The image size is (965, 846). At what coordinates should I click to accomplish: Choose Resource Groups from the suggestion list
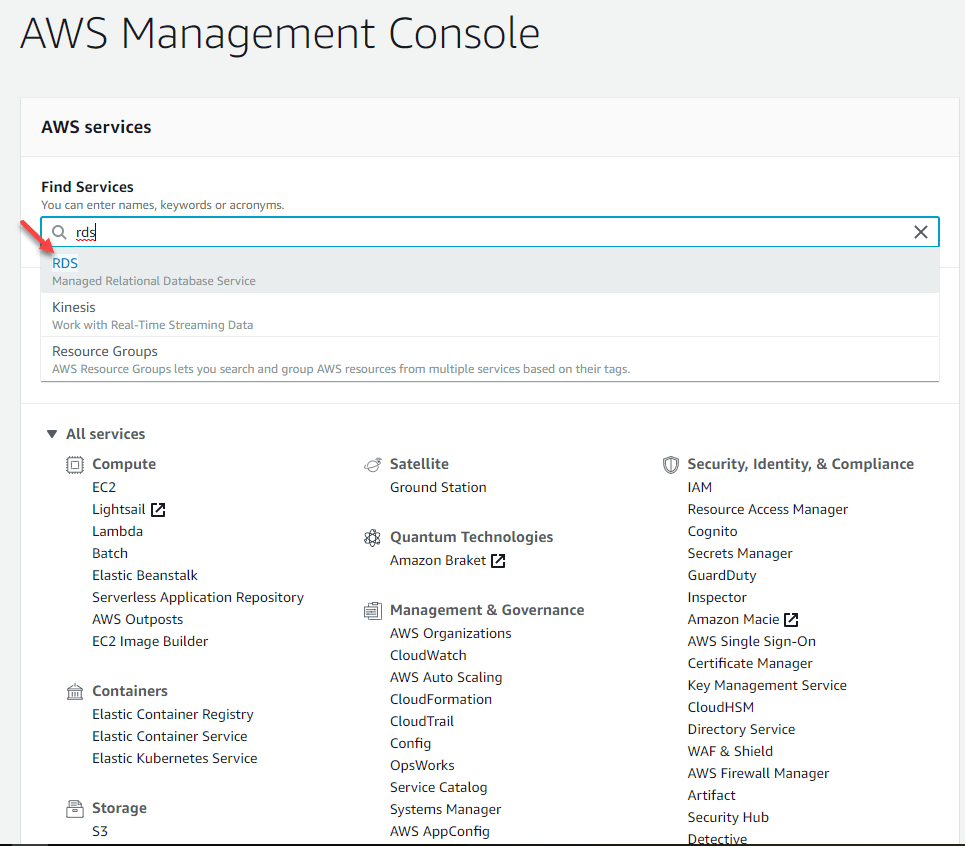pos(104,351)
